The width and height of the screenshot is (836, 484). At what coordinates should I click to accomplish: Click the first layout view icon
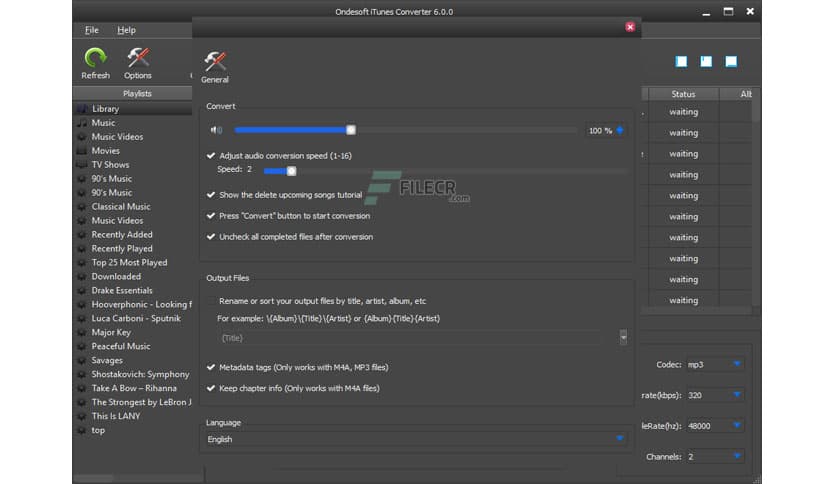pyautogui.click(x=681, y=62)
